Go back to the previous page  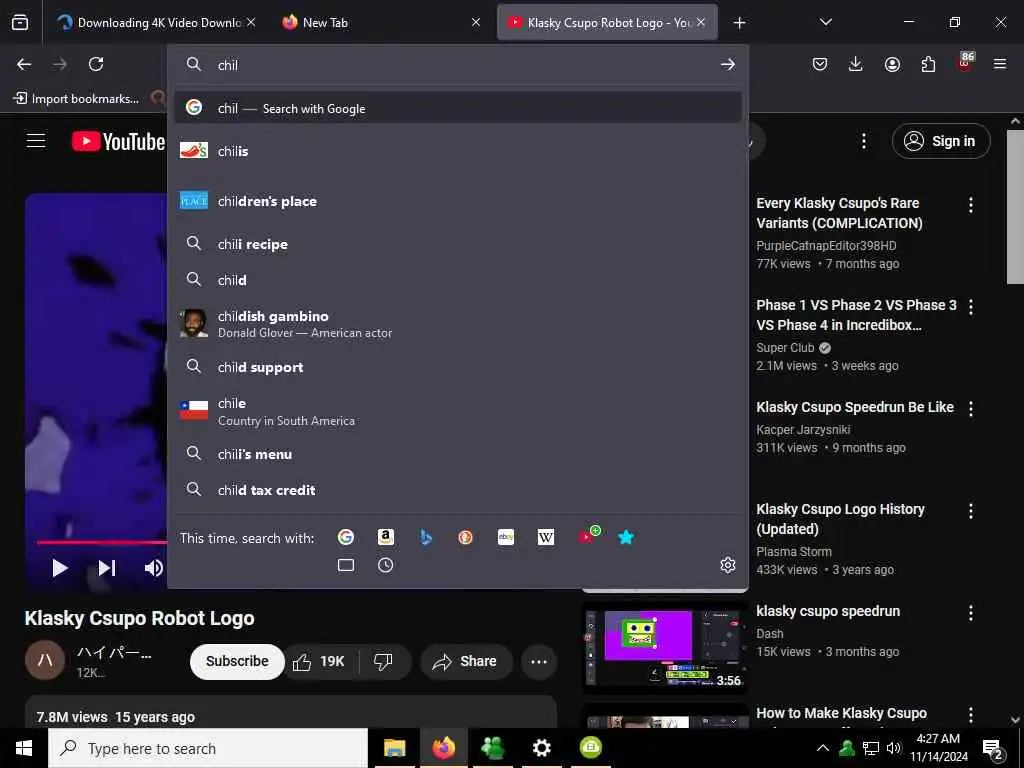pyautogui.click(x=24, y=64)
